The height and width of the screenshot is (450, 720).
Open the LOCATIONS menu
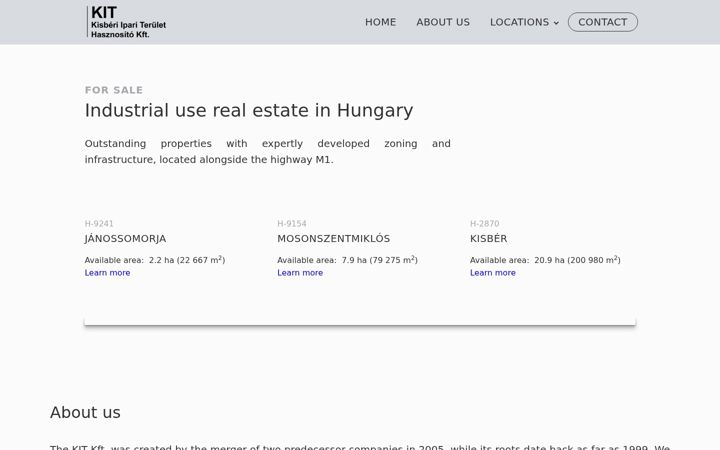pos(519,22)
